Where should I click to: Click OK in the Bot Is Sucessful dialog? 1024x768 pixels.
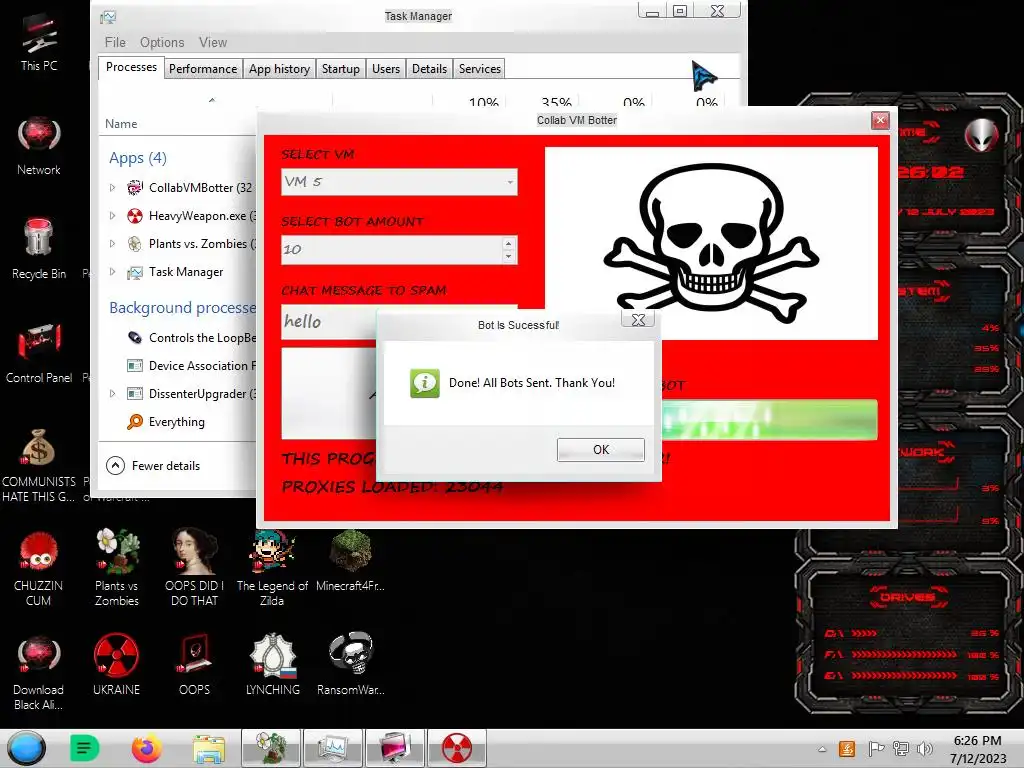(601, 449)
